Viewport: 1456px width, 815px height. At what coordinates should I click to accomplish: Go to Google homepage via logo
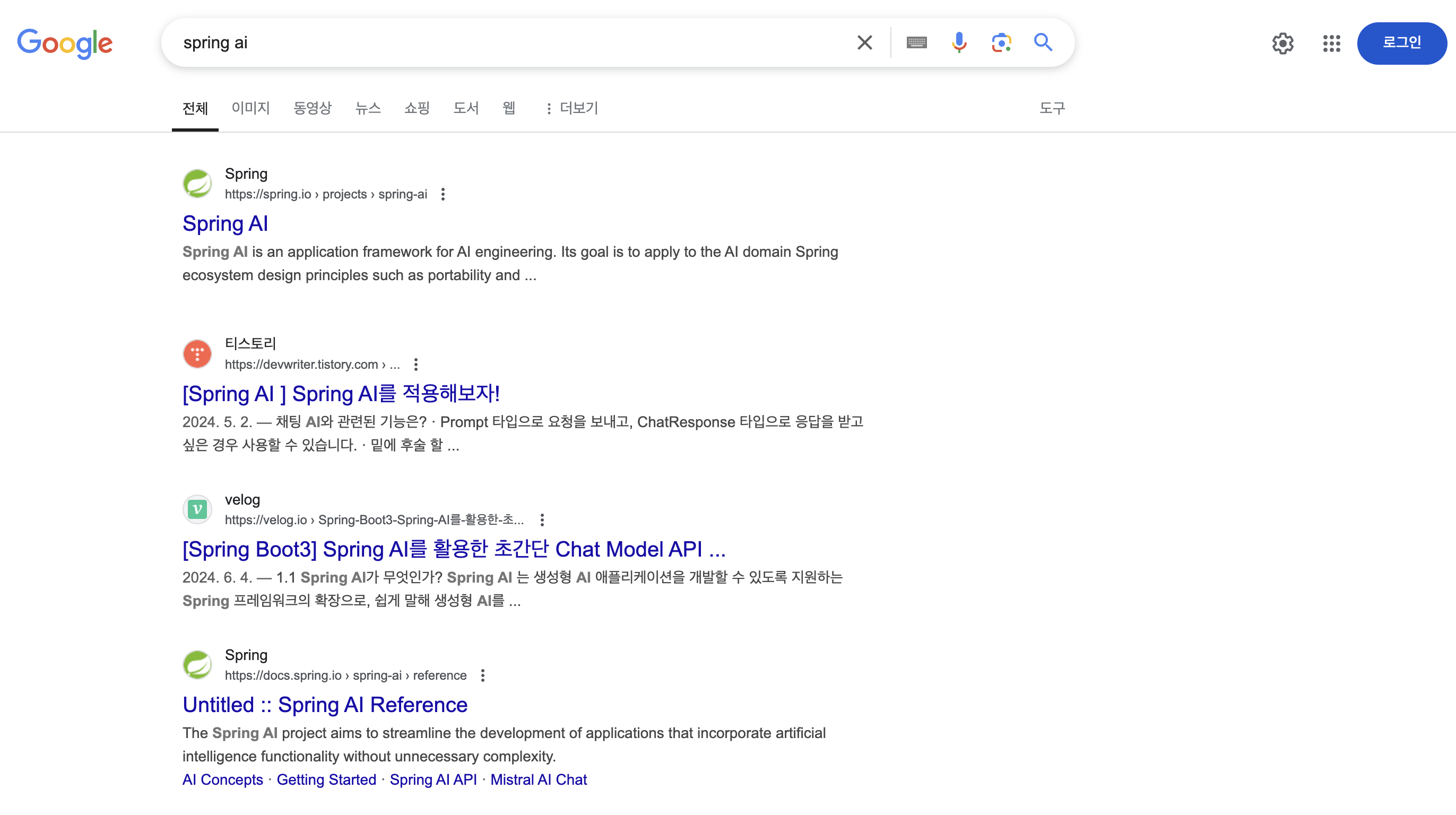pos(65,43)
